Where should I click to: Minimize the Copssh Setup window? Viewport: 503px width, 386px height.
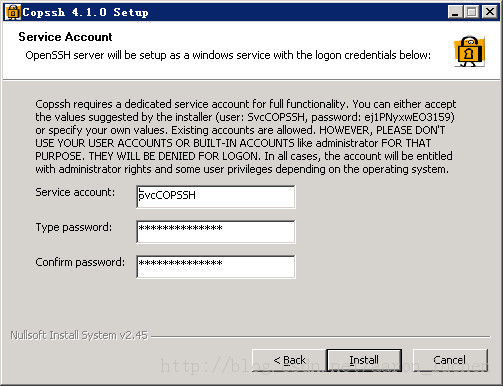click(x=455, y=12)
